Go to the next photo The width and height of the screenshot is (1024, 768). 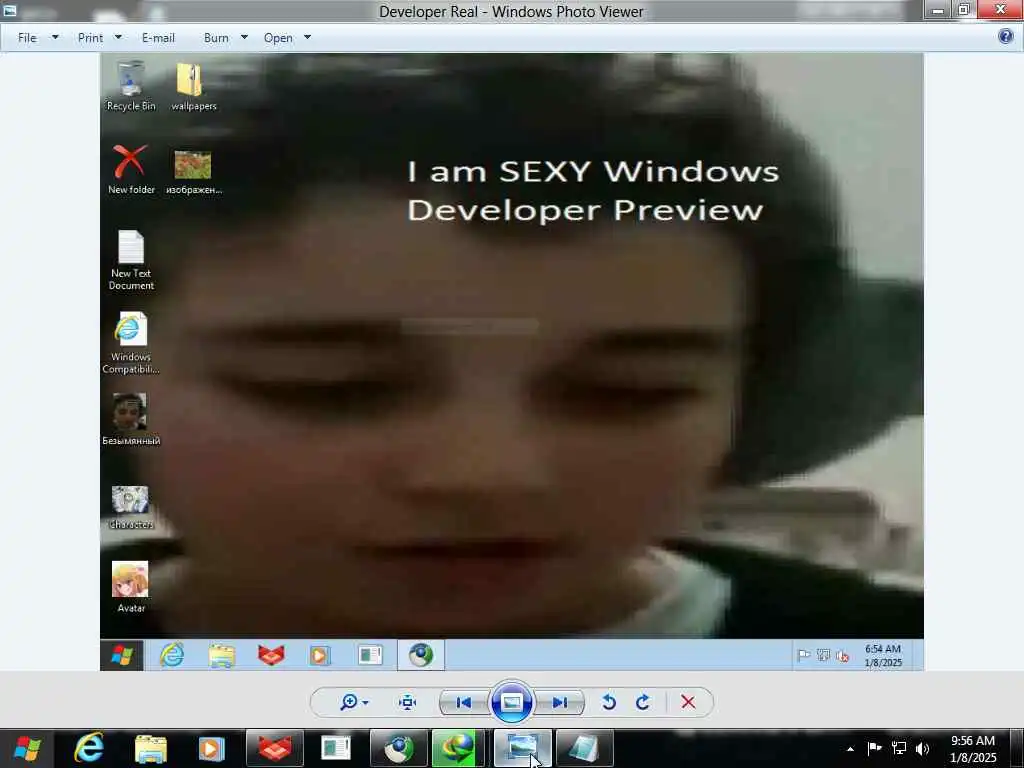560,703
